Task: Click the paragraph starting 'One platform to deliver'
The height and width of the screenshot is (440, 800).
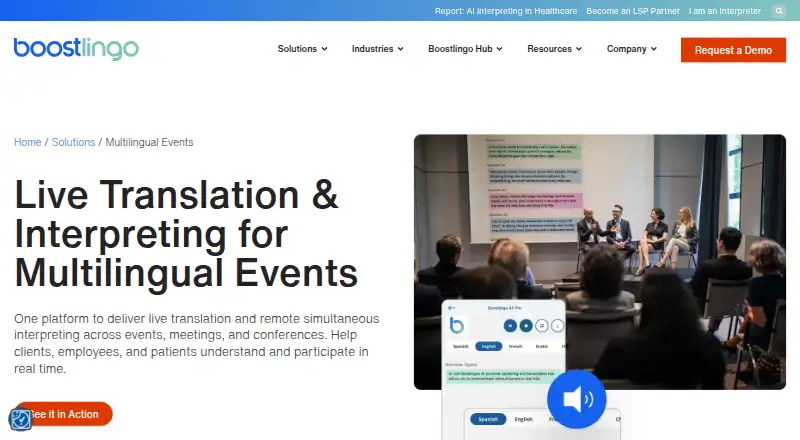Action: point(196,344)
